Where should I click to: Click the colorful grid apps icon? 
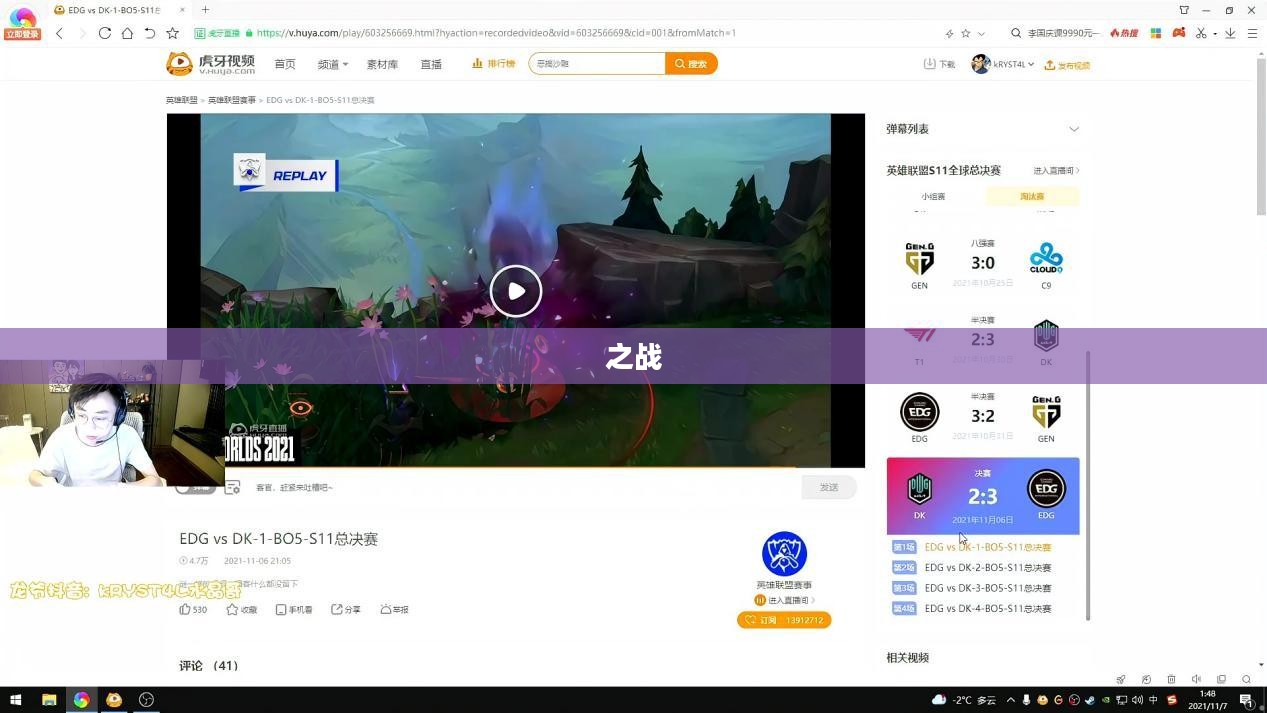click(x=1156, y=33)
